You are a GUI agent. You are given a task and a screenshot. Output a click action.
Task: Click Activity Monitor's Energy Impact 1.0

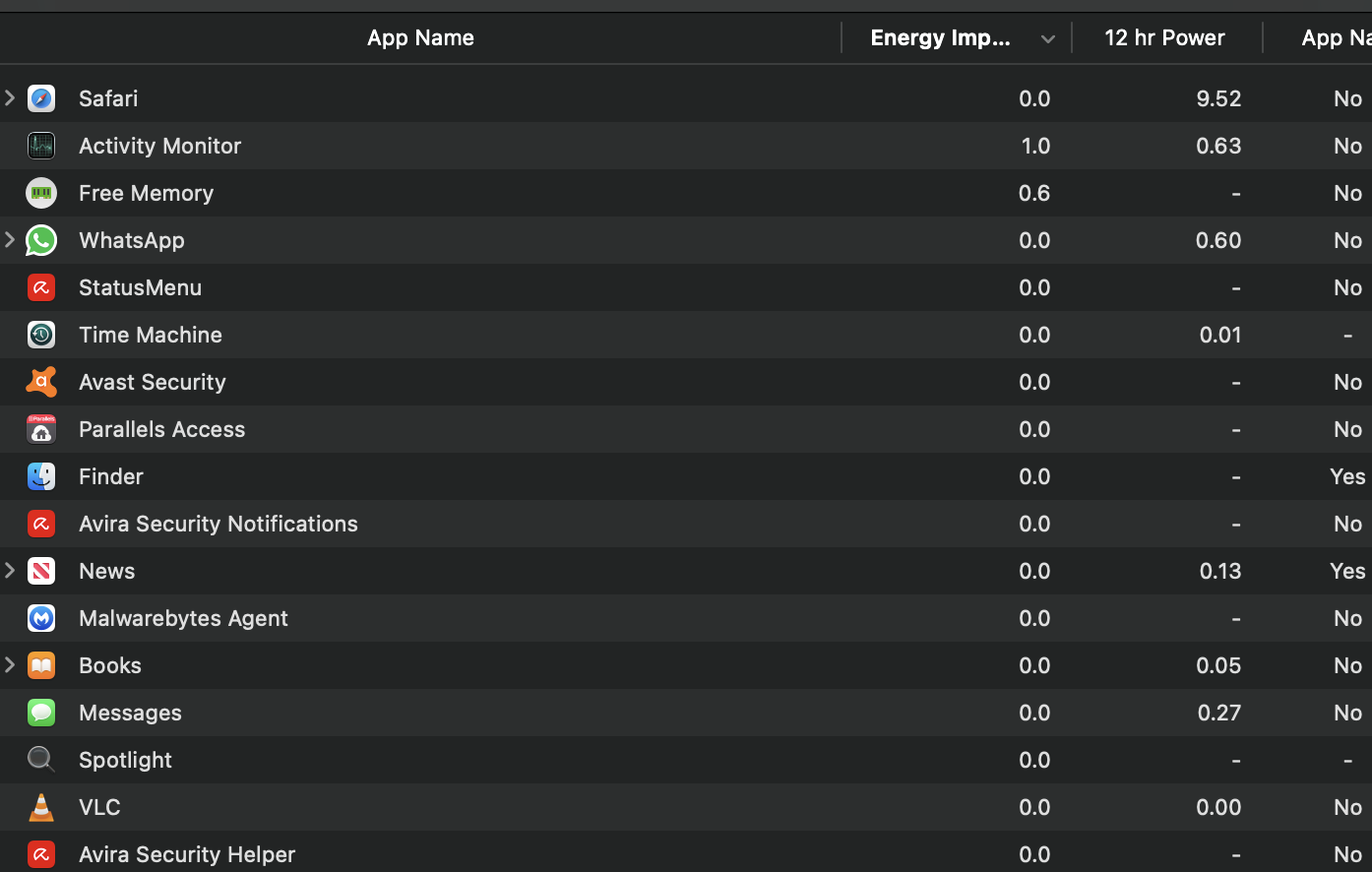[x=1035, y=146]
